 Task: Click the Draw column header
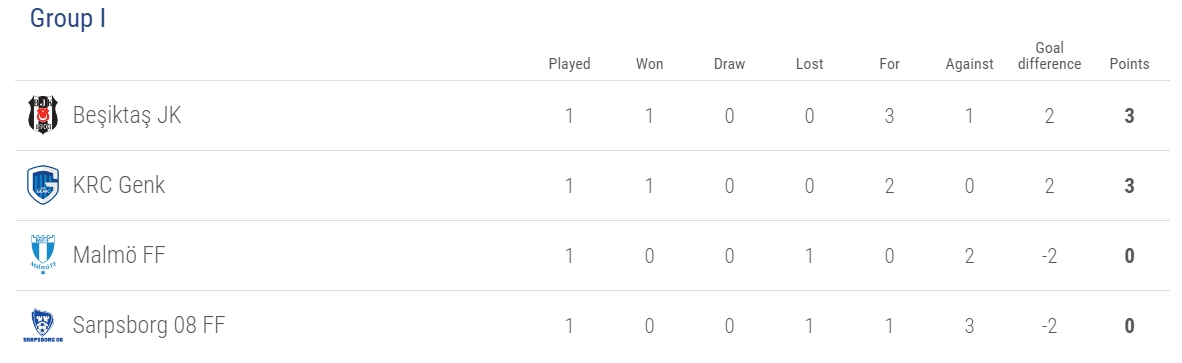(x=729, y=64)
